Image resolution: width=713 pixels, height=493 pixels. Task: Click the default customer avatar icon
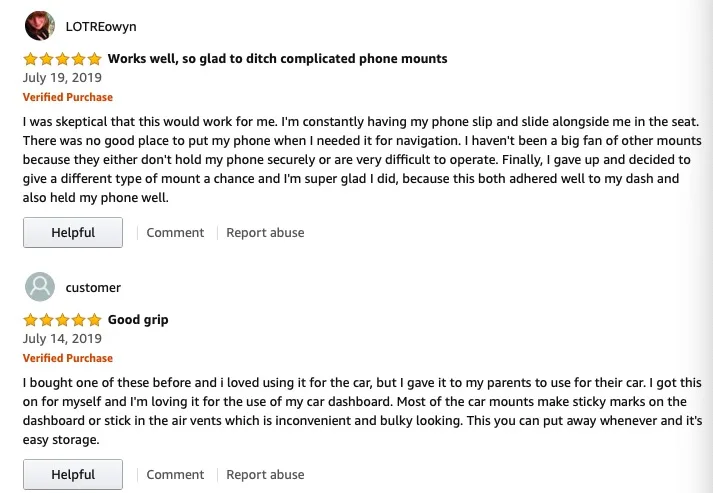39,287
